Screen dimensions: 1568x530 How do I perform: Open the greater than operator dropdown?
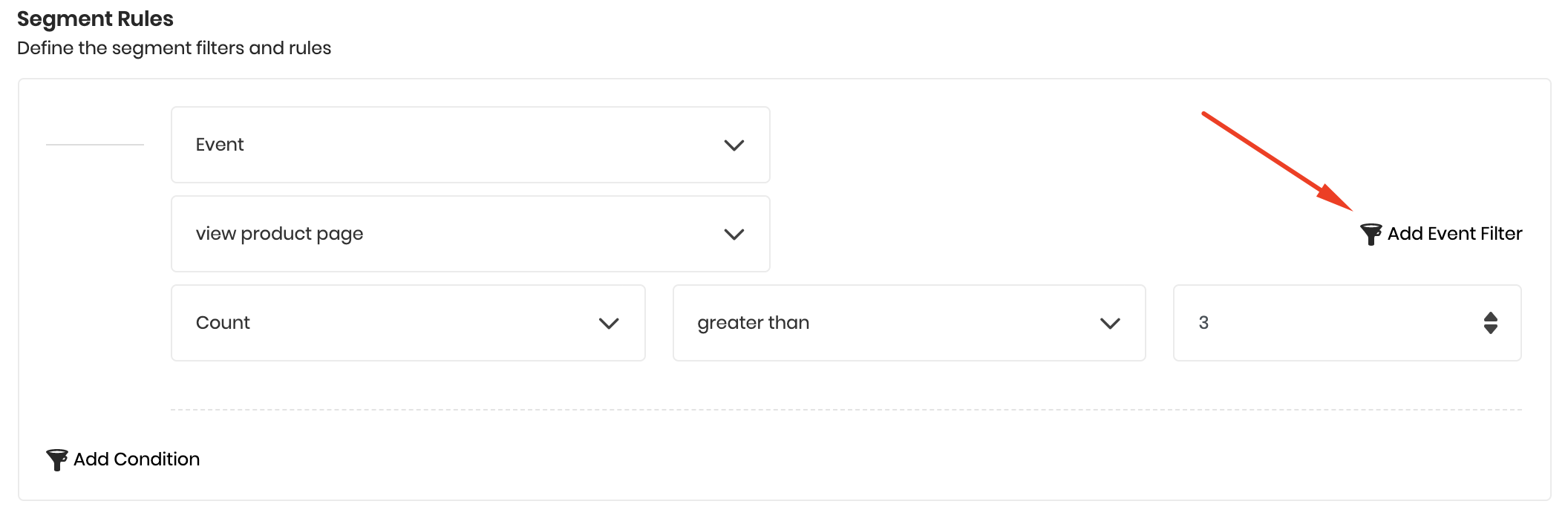(909, 323)
